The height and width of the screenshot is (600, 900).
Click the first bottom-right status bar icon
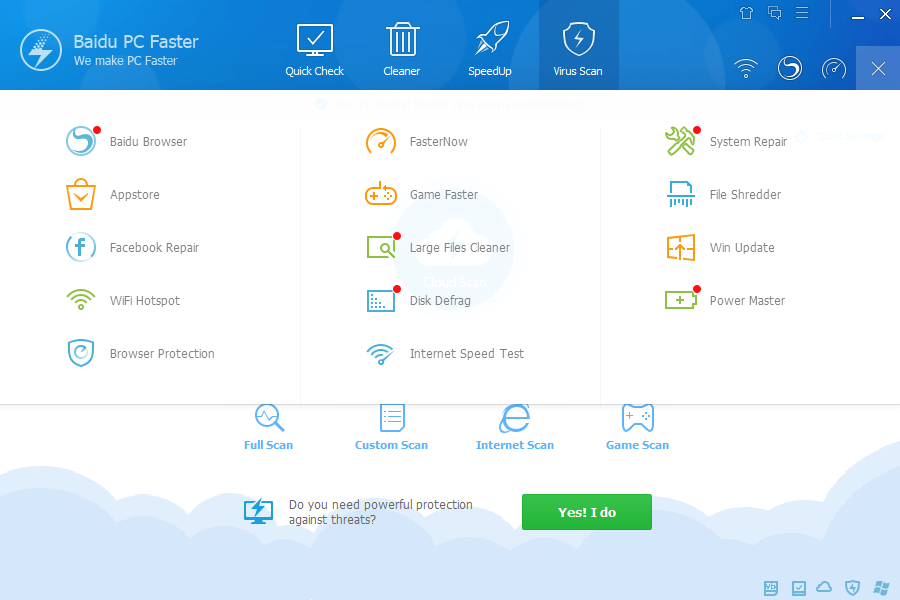coord(770,587)
